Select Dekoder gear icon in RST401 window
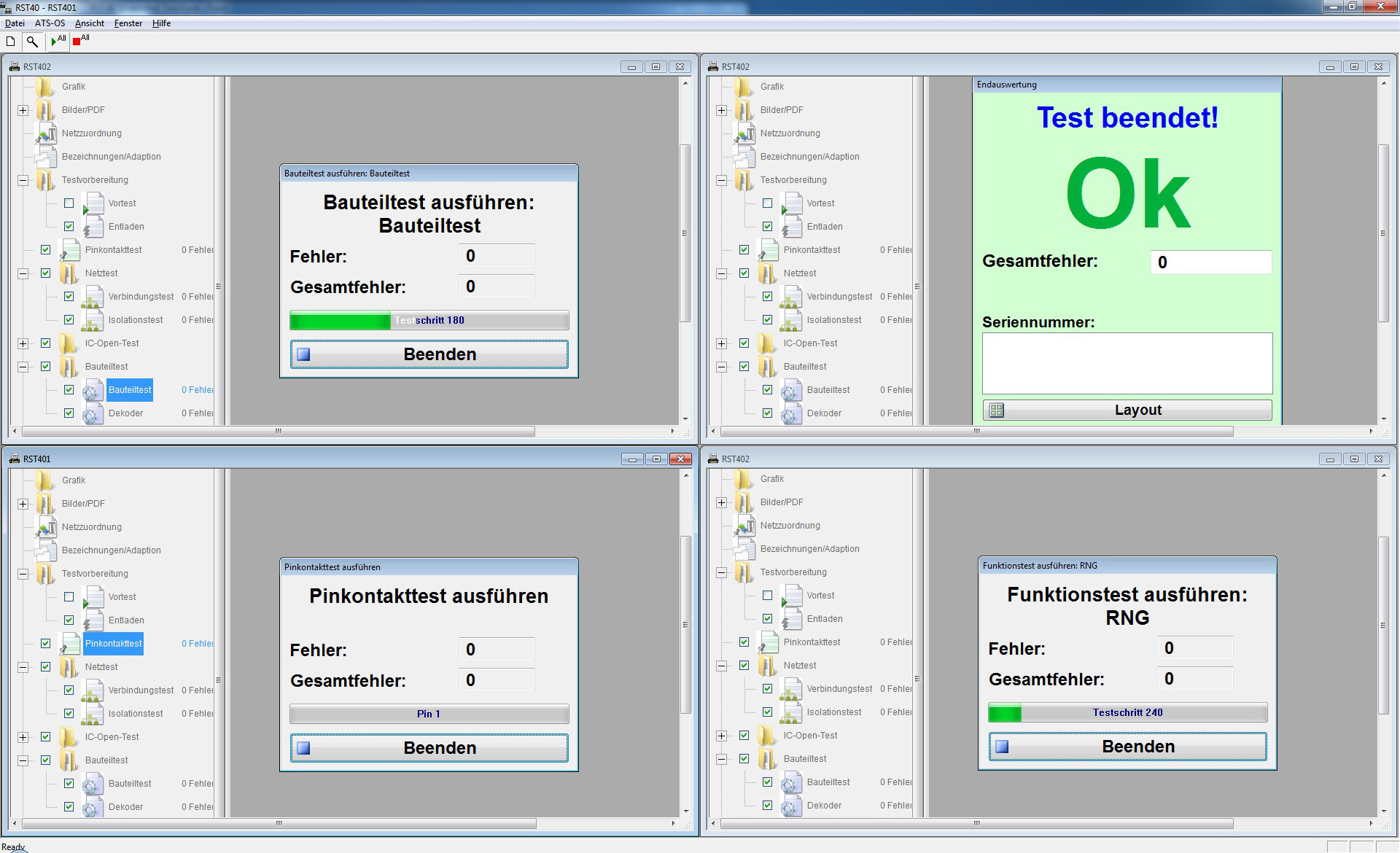 click(93, 807)
